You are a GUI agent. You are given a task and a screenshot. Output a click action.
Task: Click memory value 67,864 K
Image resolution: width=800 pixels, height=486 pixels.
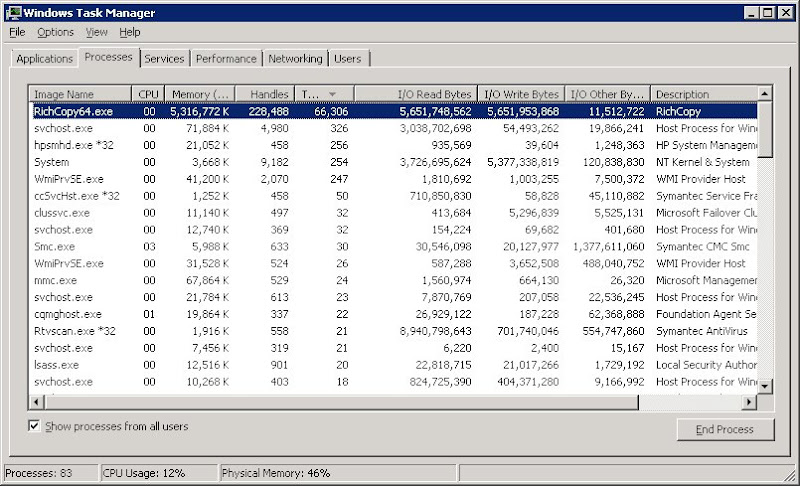(x=208, y=280)
